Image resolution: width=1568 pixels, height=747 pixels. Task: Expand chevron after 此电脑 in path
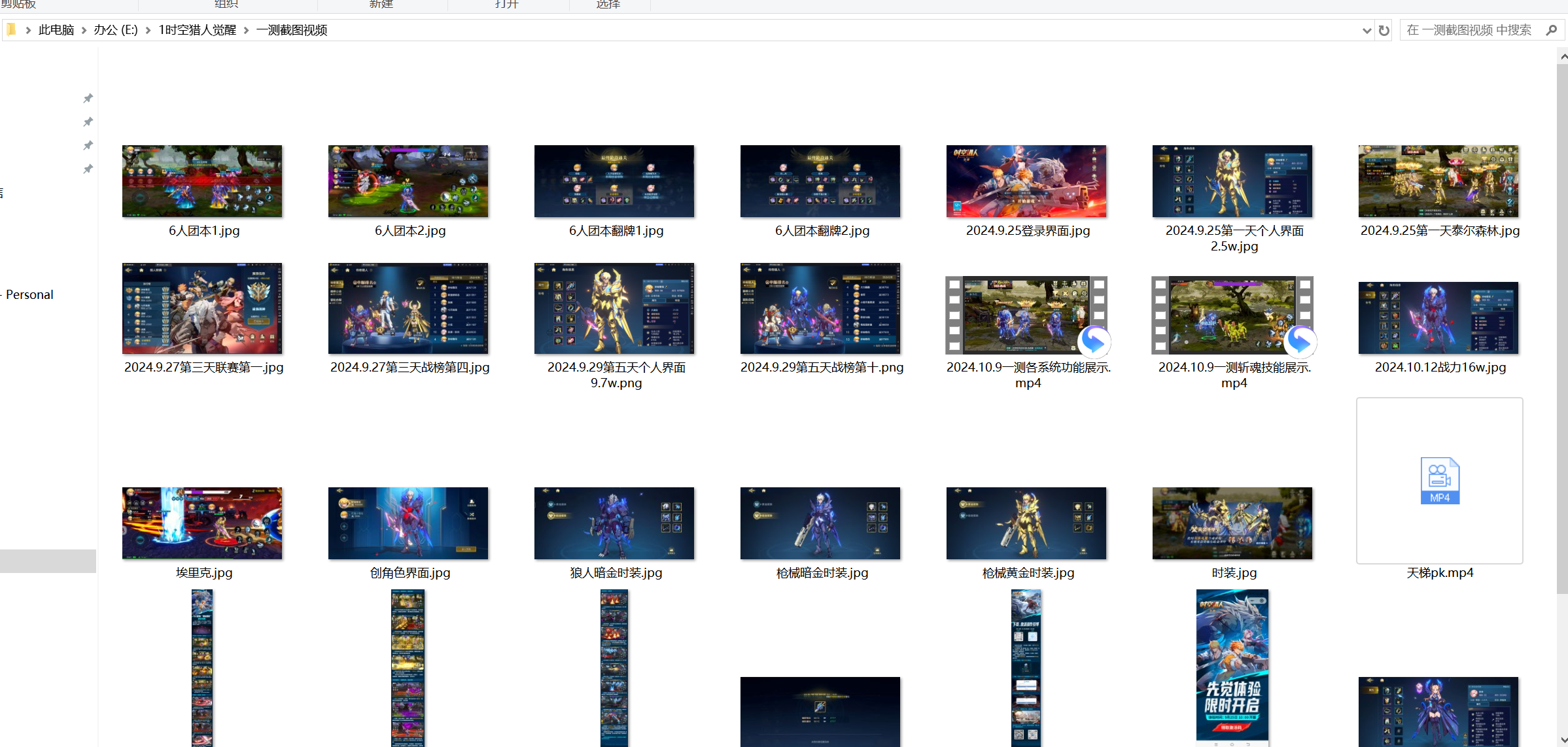coord(84,30)
